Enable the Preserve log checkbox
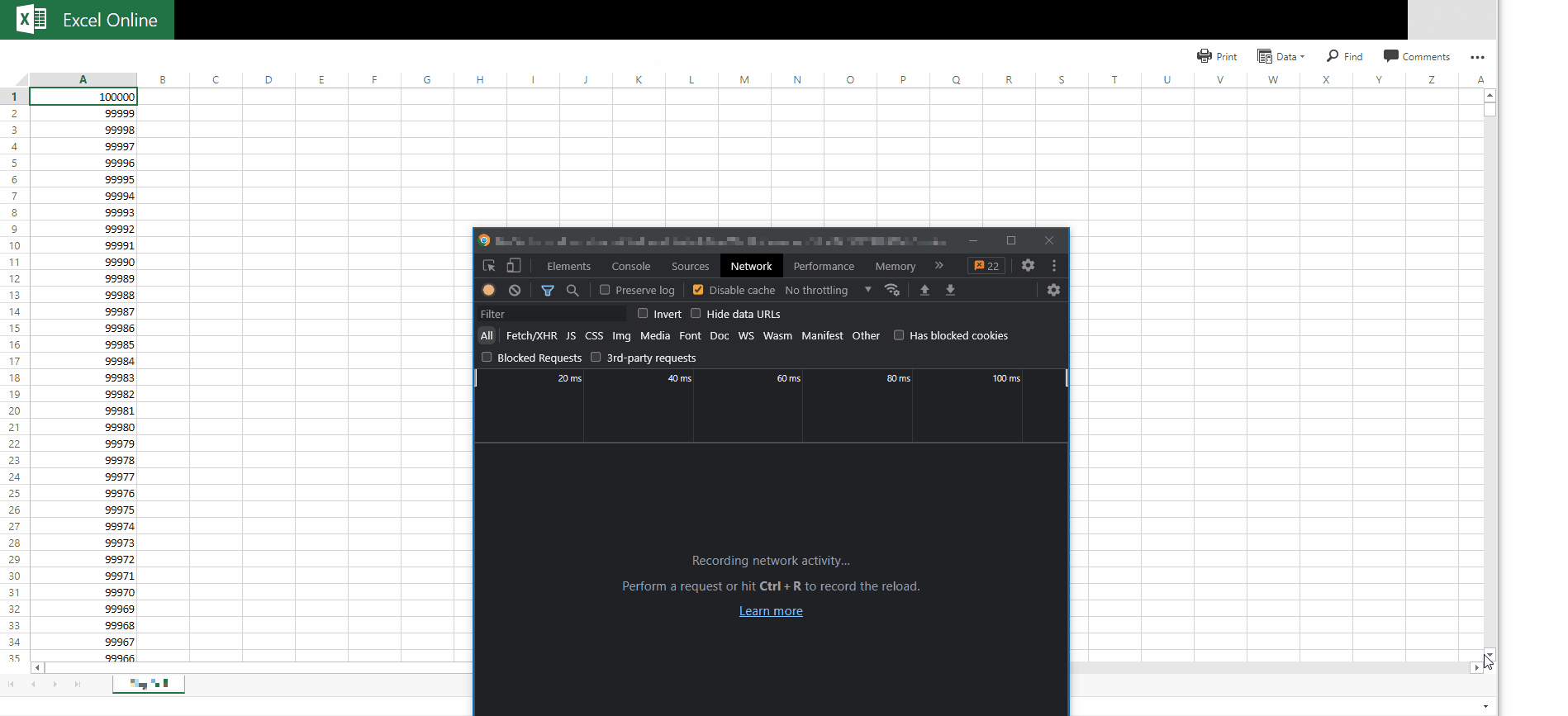The width and height of the screenshot is (1568, 716). pos(605,290)
